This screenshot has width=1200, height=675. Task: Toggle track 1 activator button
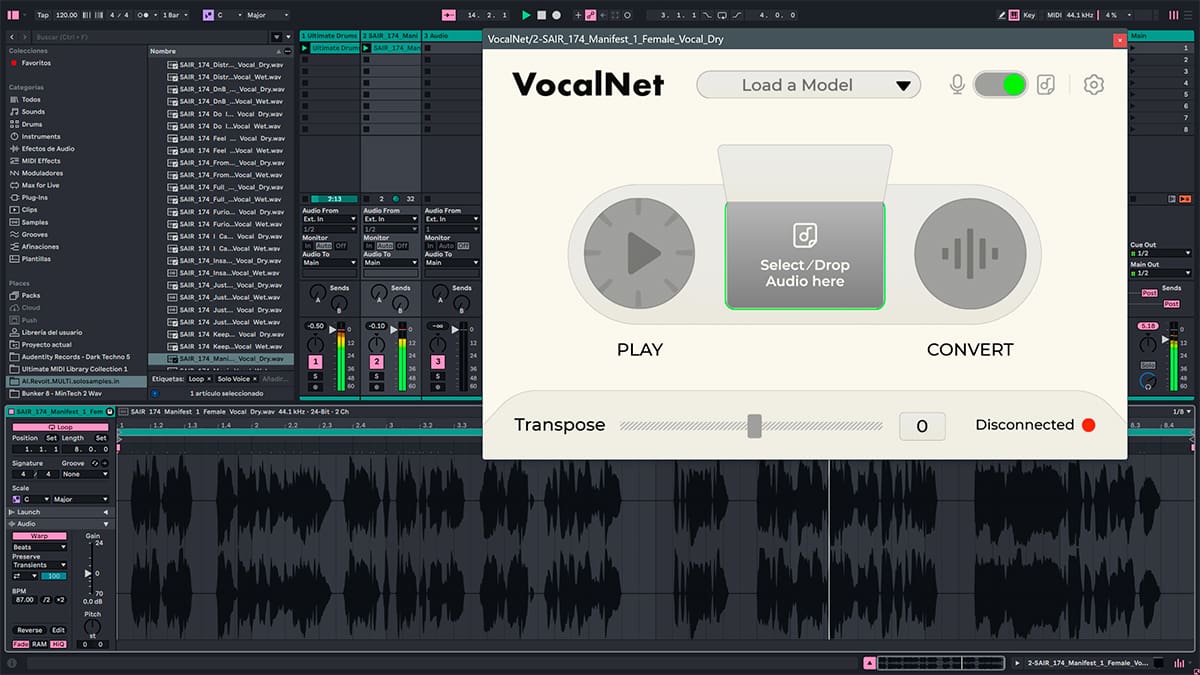click(315, 362)
